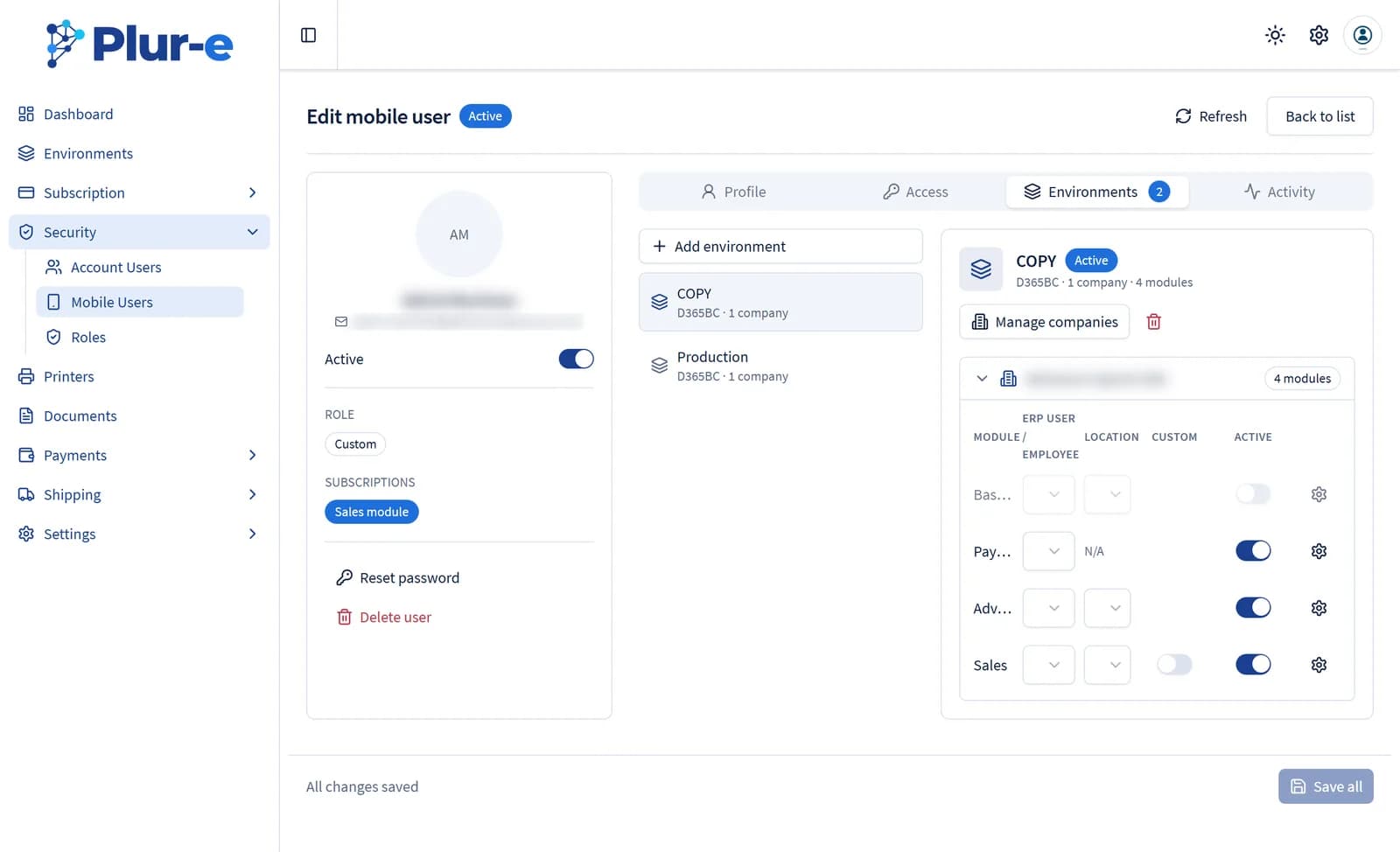Enable Custom switch for Sales module
Screen dimensions: 1400x852
pyautogui.click(x=1174, y=665)
